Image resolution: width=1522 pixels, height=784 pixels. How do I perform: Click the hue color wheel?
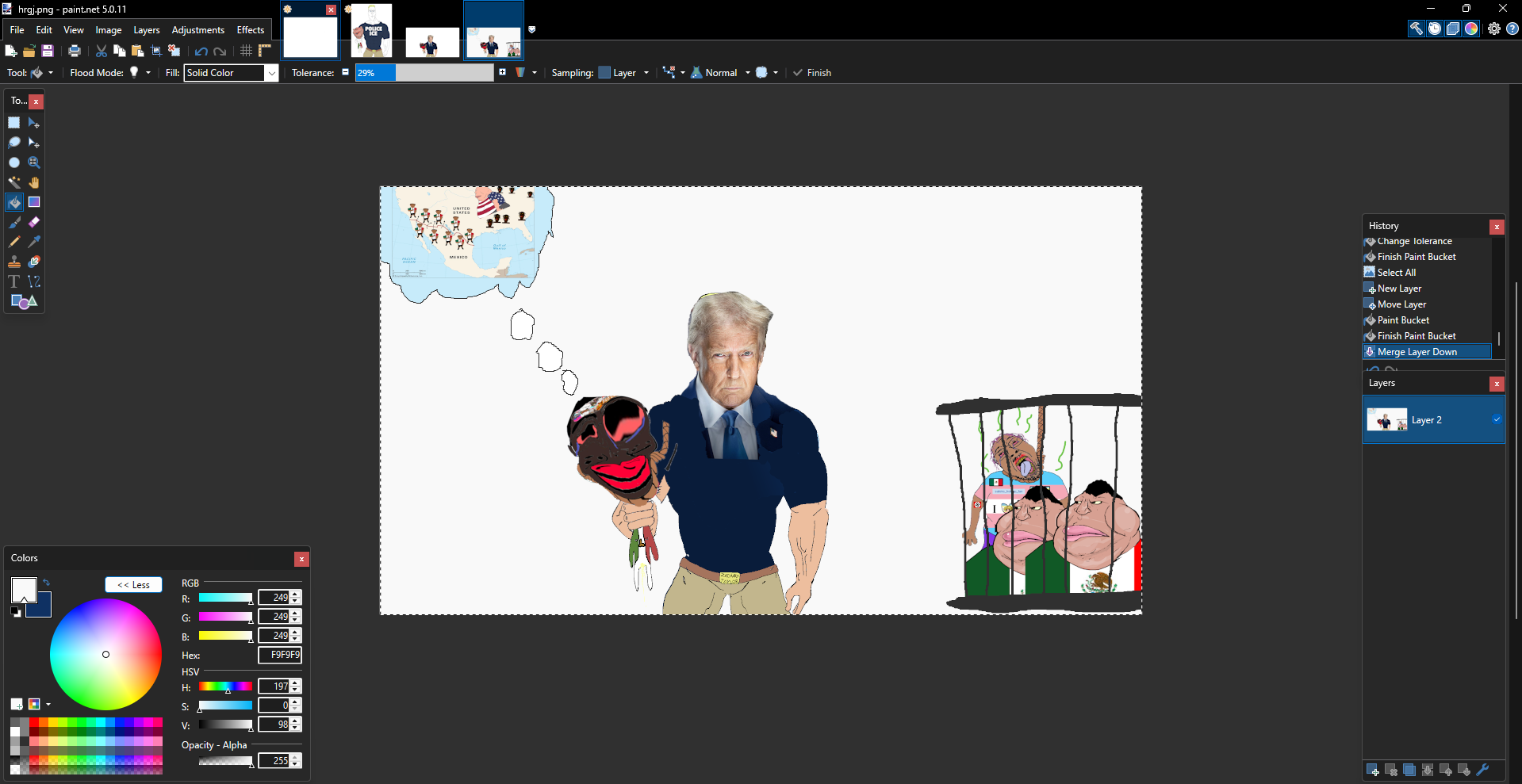(x=105, y=654)
